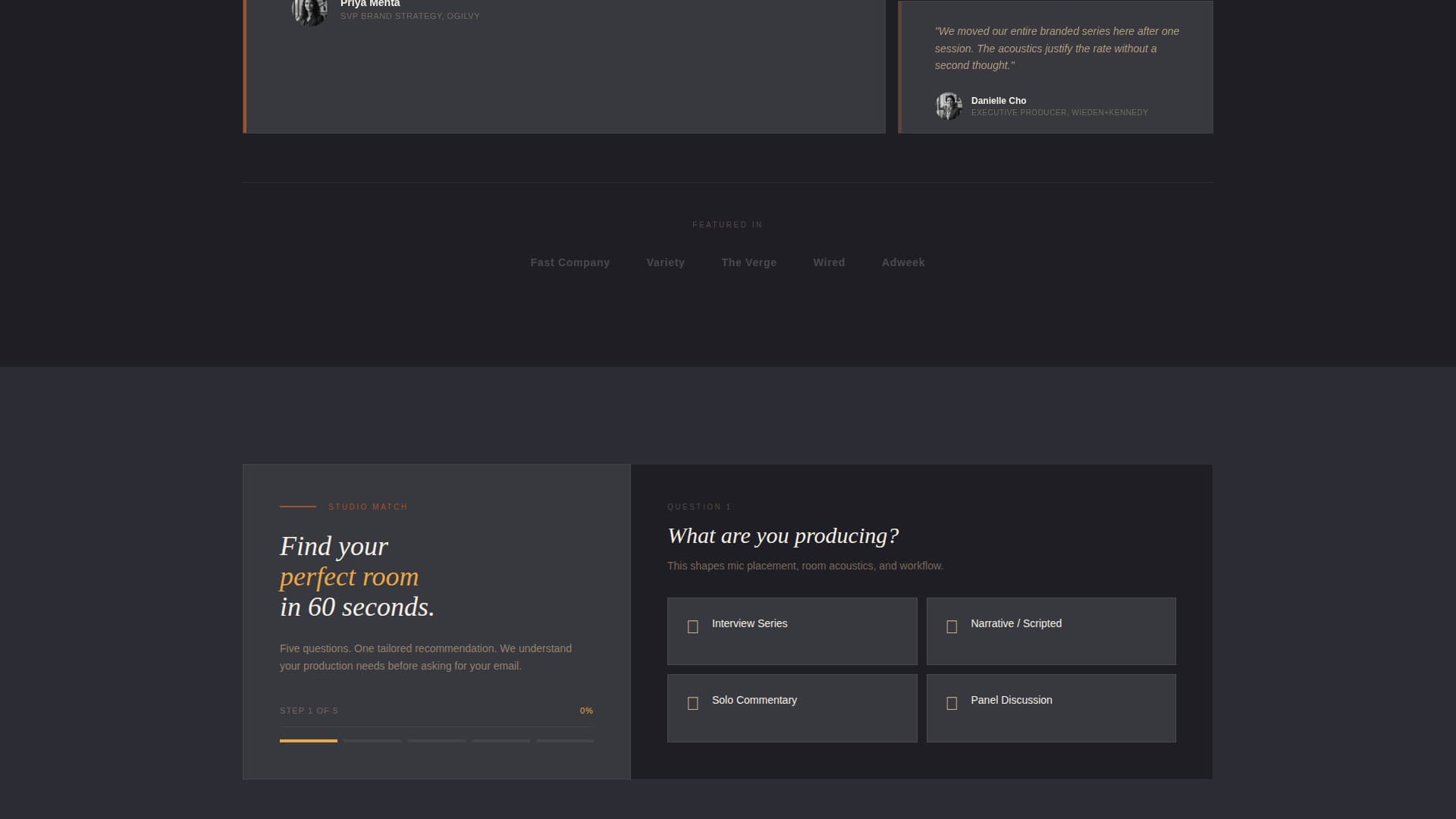1456x819 pixels.
Task: Click the Panel Discussion checkbox square icon
Action: pos(952,703)
